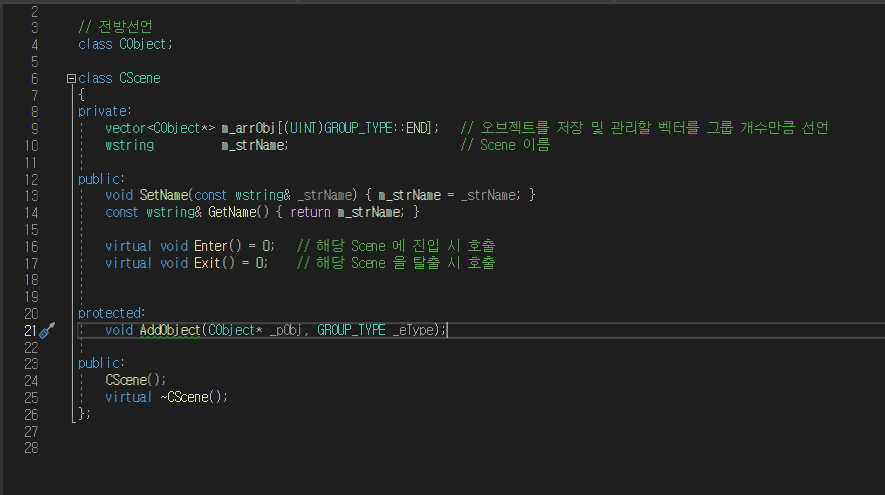
Task: Click the closing brace on line 26
Action: (x=82, y=413)
